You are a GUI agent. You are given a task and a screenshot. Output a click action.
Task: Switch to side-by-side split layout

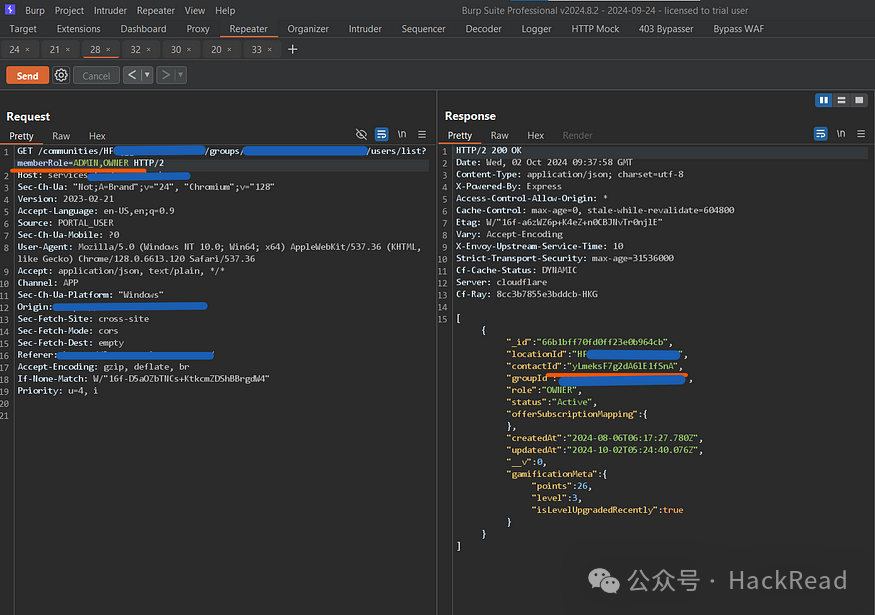point(824,100)
